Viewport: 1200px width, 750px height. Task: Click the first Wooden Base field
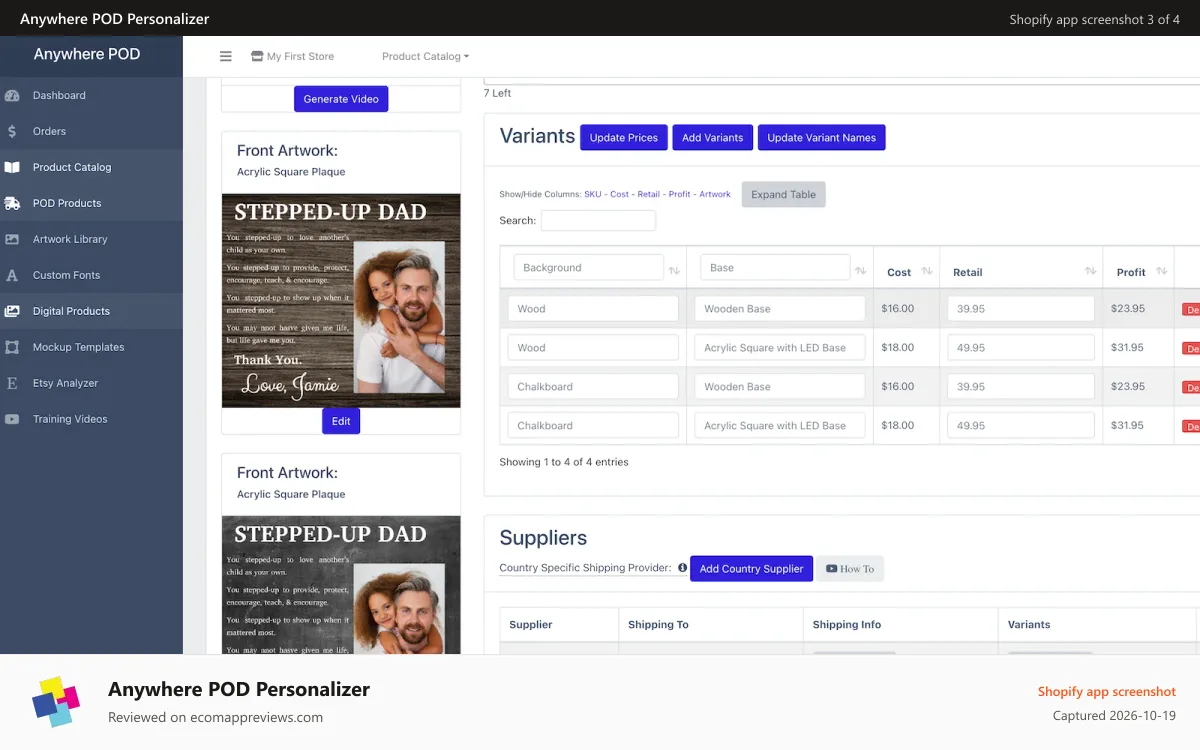point(780,309)
